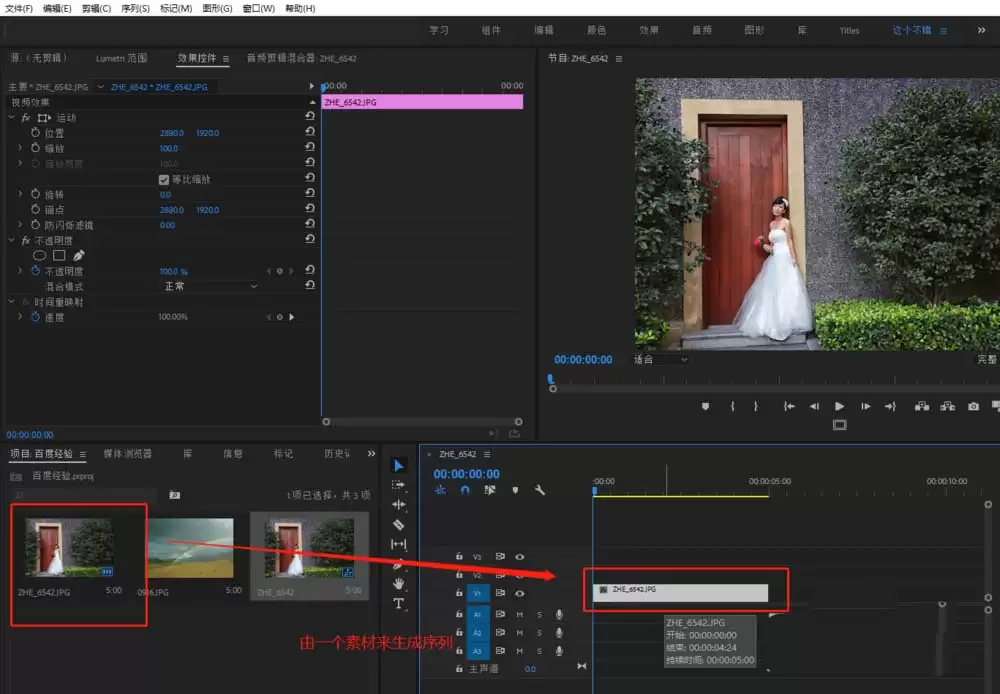This screenshot has width=1000, height=694.
Task: Uncheck the 等比缩放 checkbox
Action: [x=164, y=179]
